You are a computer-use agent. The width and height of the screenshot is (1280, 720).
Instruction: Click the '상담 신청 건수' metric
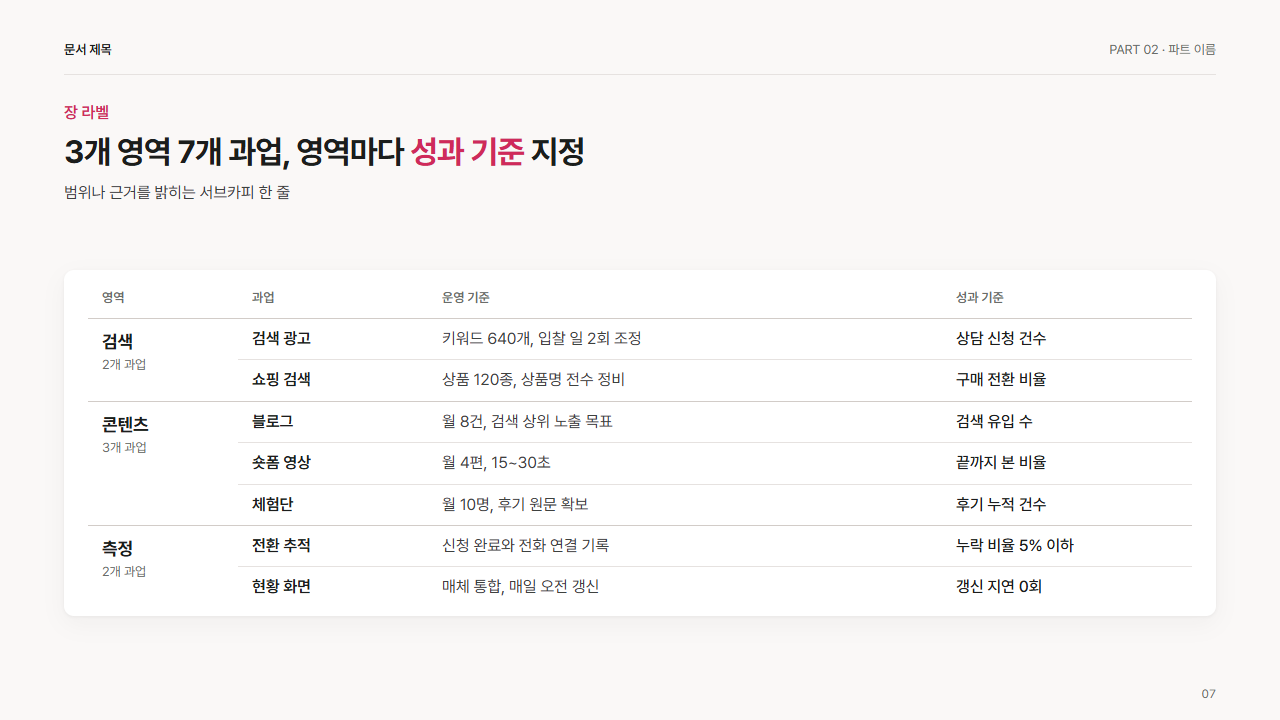(1001, 339)
